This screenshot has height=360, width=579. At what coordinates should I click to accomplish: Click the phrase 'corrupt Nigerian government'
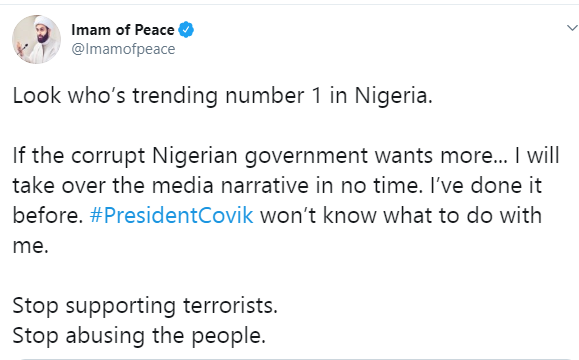pyautogui.click(x=219, y=156)
